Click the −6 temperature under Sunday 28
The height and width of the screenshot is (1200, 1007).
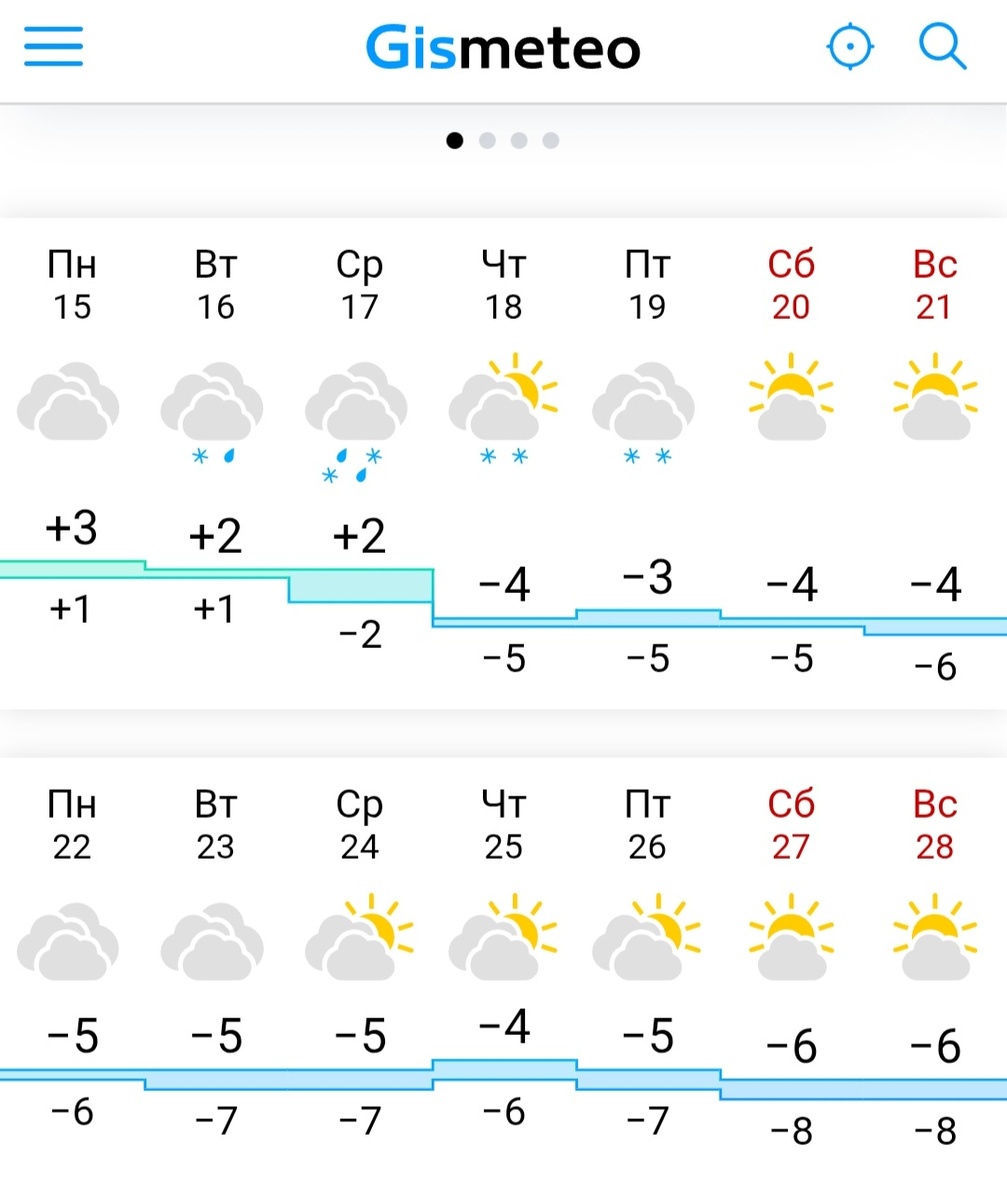click(935, 1048)
